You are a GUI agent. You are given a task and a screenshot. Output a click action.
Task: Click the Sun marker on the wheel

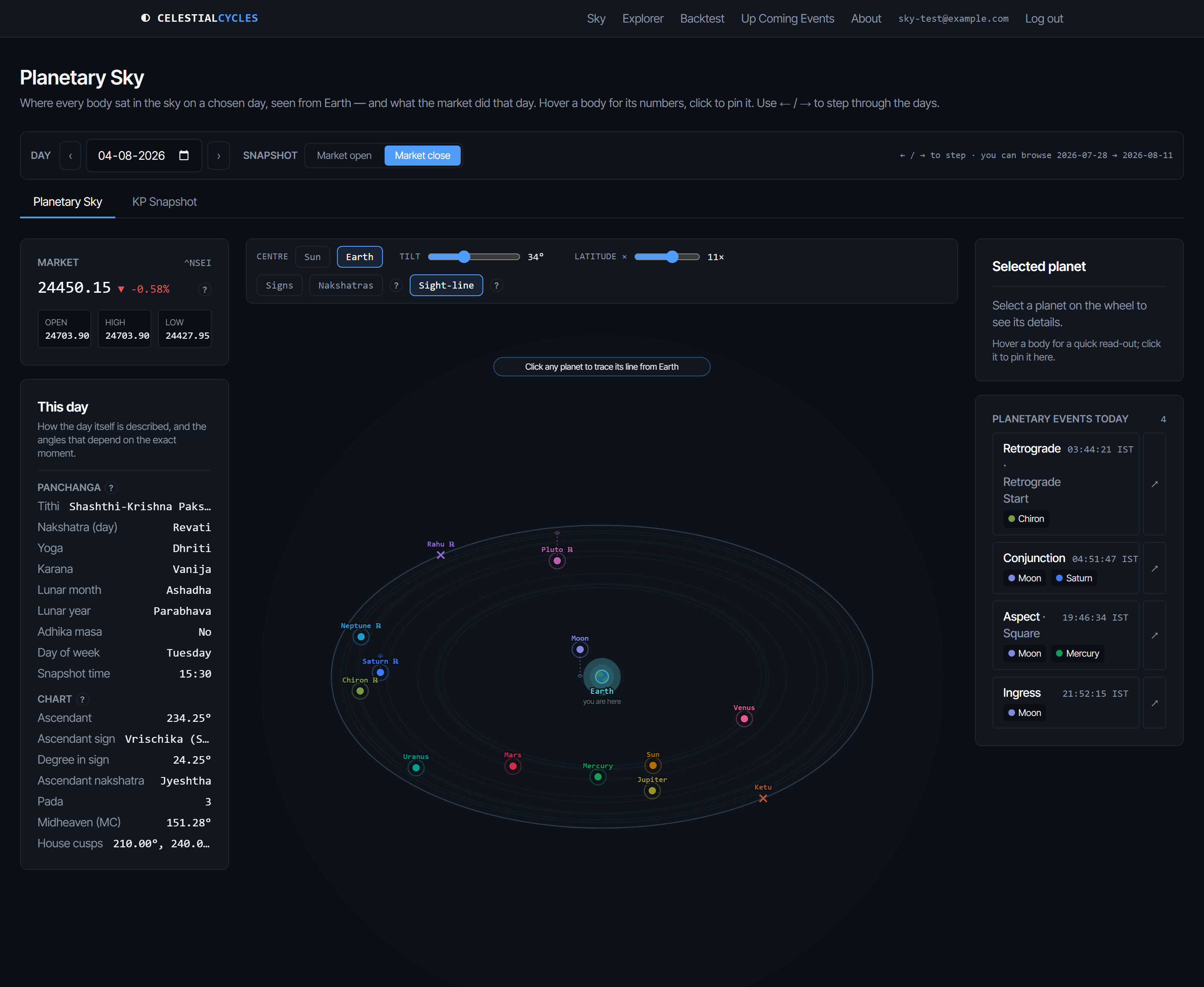point(653,766)
